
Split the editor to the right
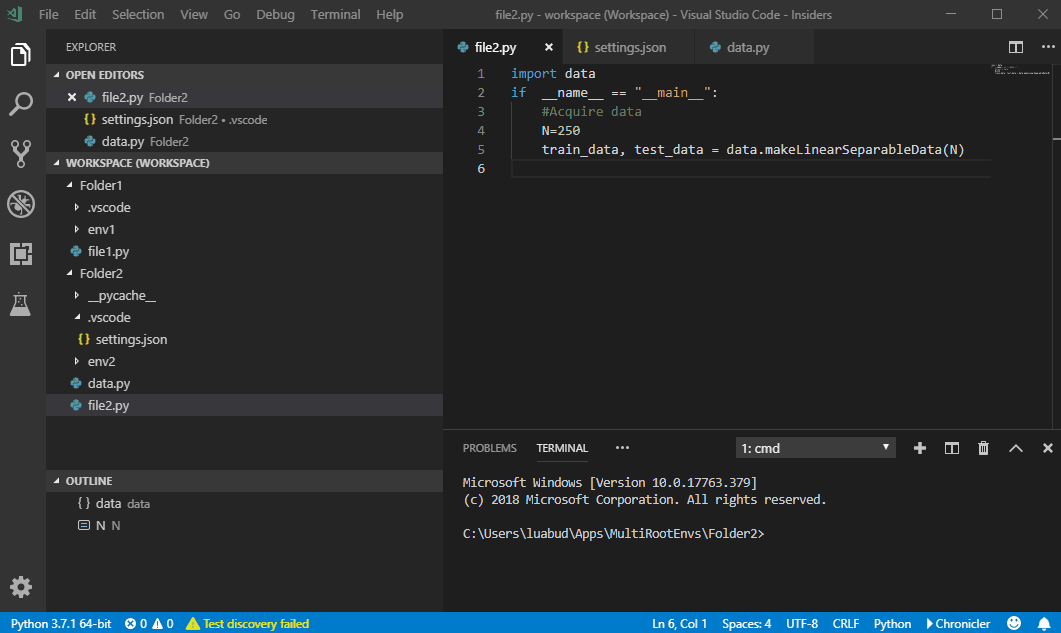pyautogui.click(x=1016, y=47)
